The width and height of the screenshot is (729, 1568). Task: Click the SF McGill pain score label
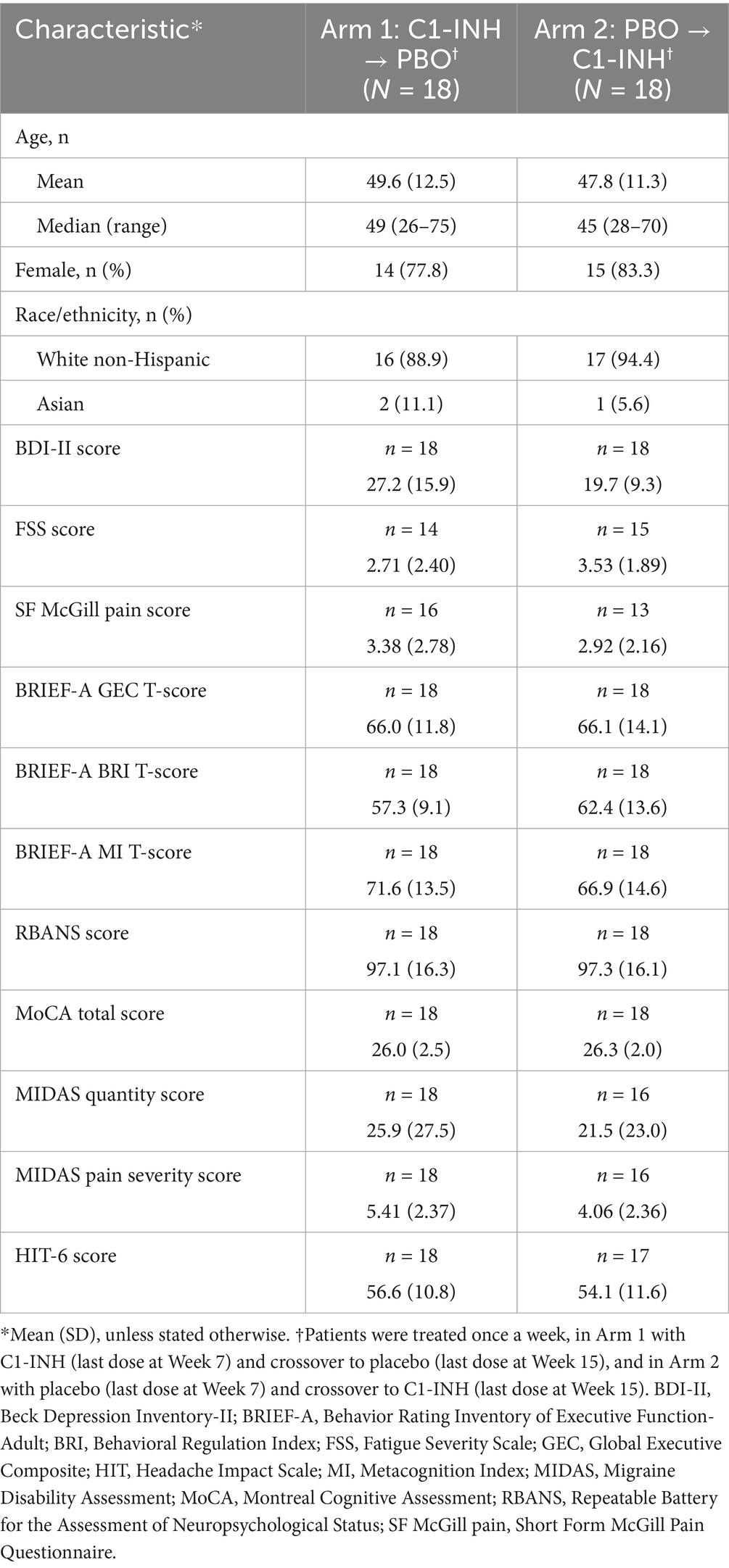click(102, 610)
